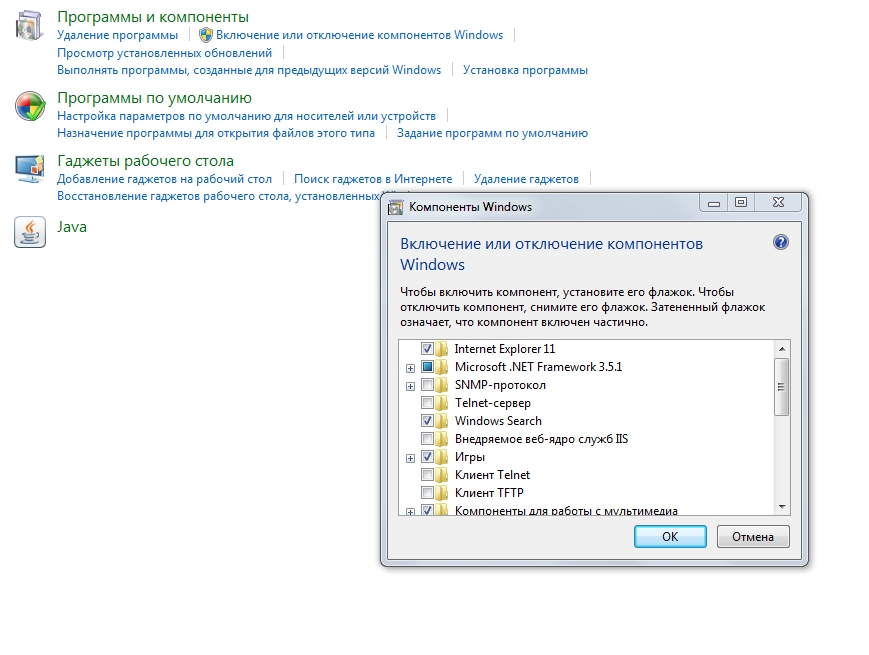Open the Удаление гаджетов link
Image resolution: width=869 pixels, height=655 pixels.
(x=526, y=179)
